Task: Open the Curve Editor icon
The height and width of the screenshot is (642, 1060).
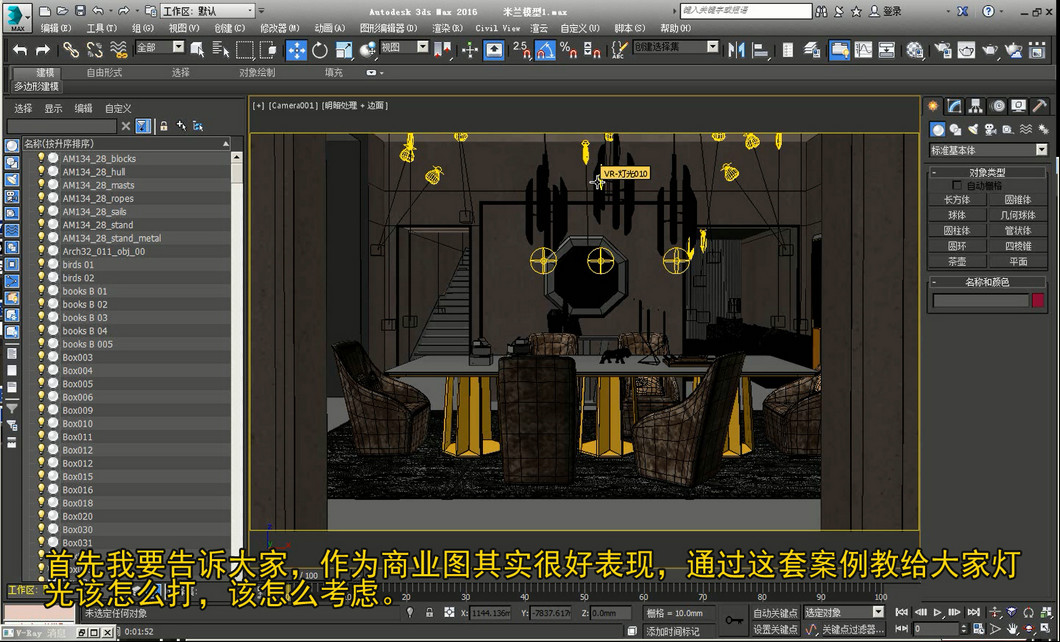Action: click(863, 50)
